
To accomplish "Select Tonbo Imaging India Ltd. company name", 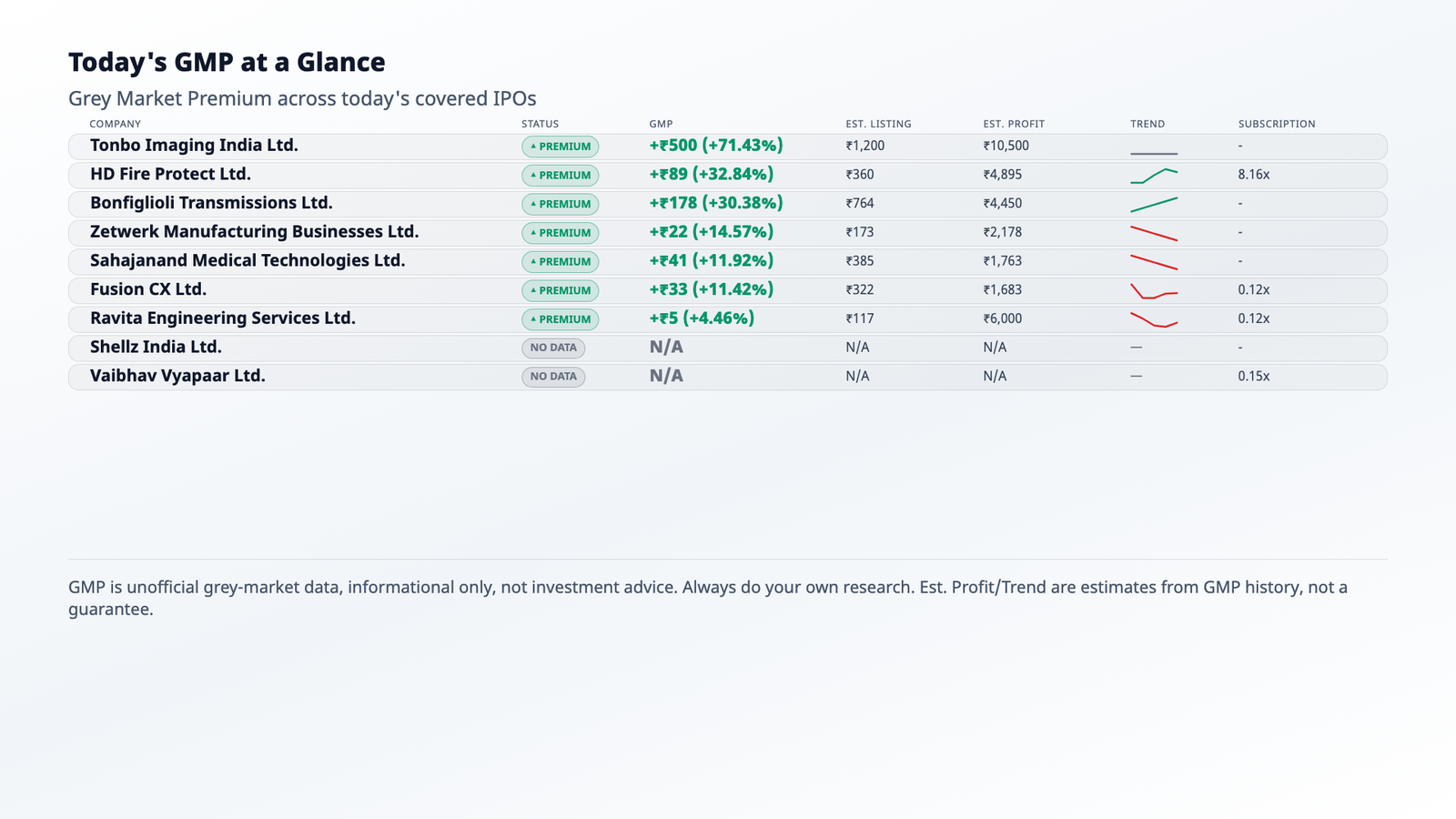I will click(194, 146).
